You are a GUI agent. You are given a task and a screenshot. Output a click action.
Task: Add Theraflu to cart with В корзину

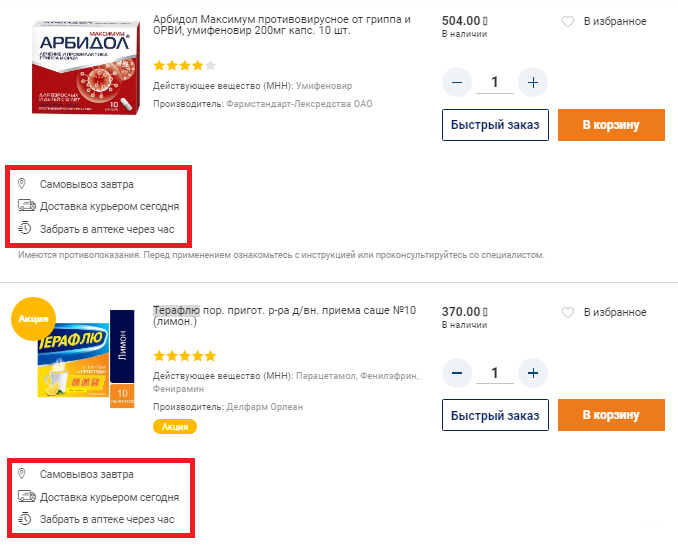[x=611, y=415]
